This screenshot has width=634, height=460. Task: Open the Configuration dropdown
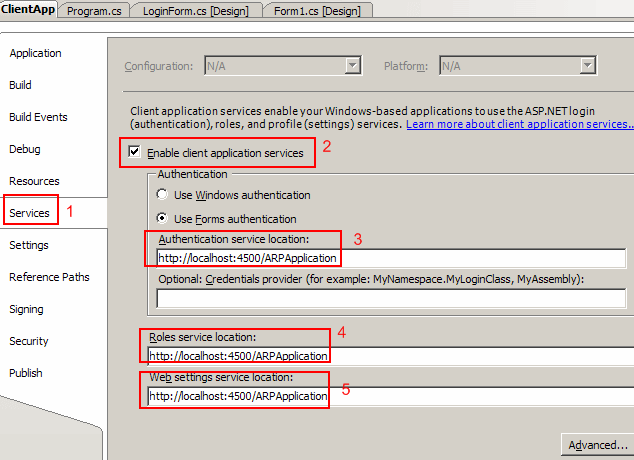tap(352, 66)
